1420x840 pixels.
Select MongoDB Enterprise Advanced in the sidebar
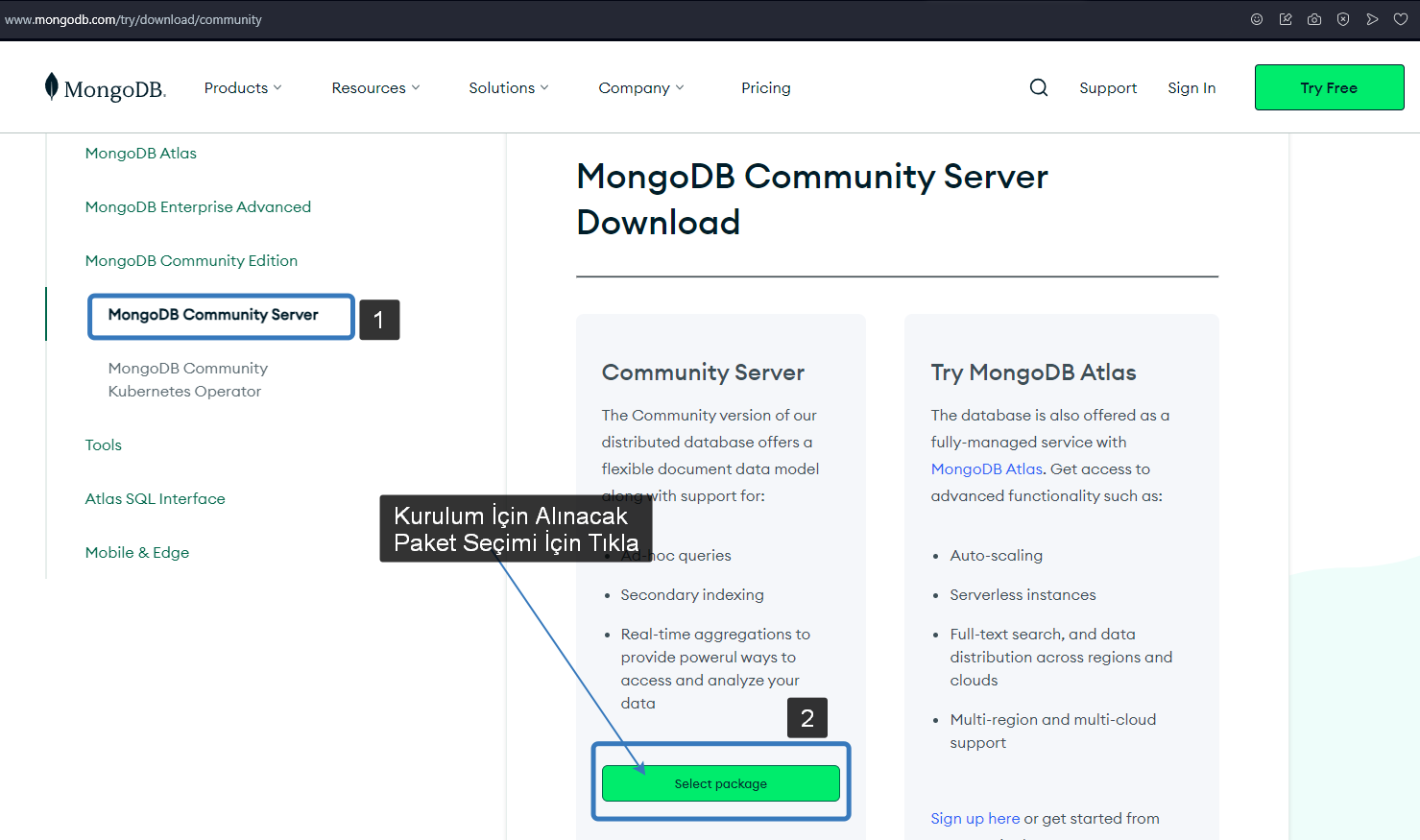pyautogui.click(x=198, y=206)
